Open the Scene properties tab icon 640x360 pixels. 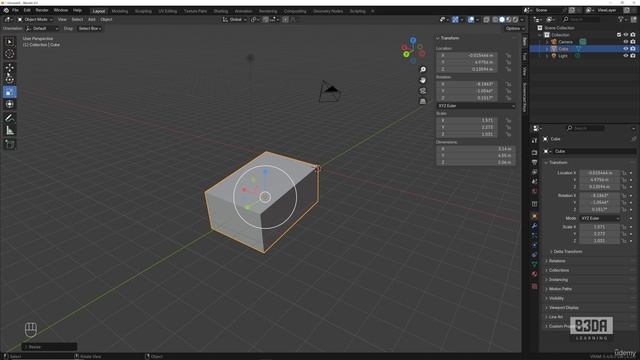pos(534,182)
